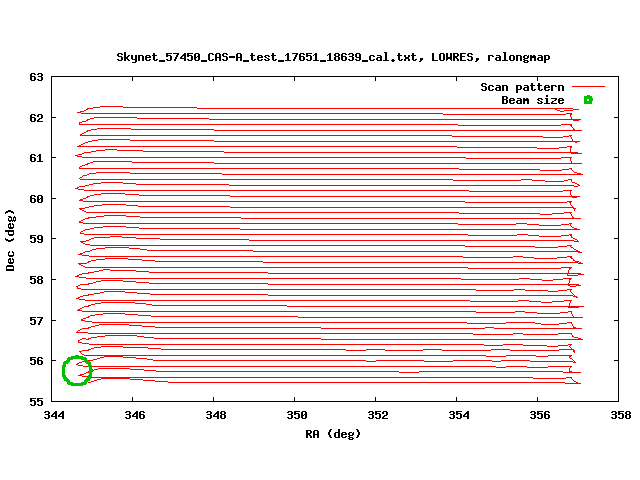Image resolution: width=640 pixels, height=480 pixels.
Task: Click the plot title Skynet_57450_CAS-A_test text
Action: pos(333,57)
